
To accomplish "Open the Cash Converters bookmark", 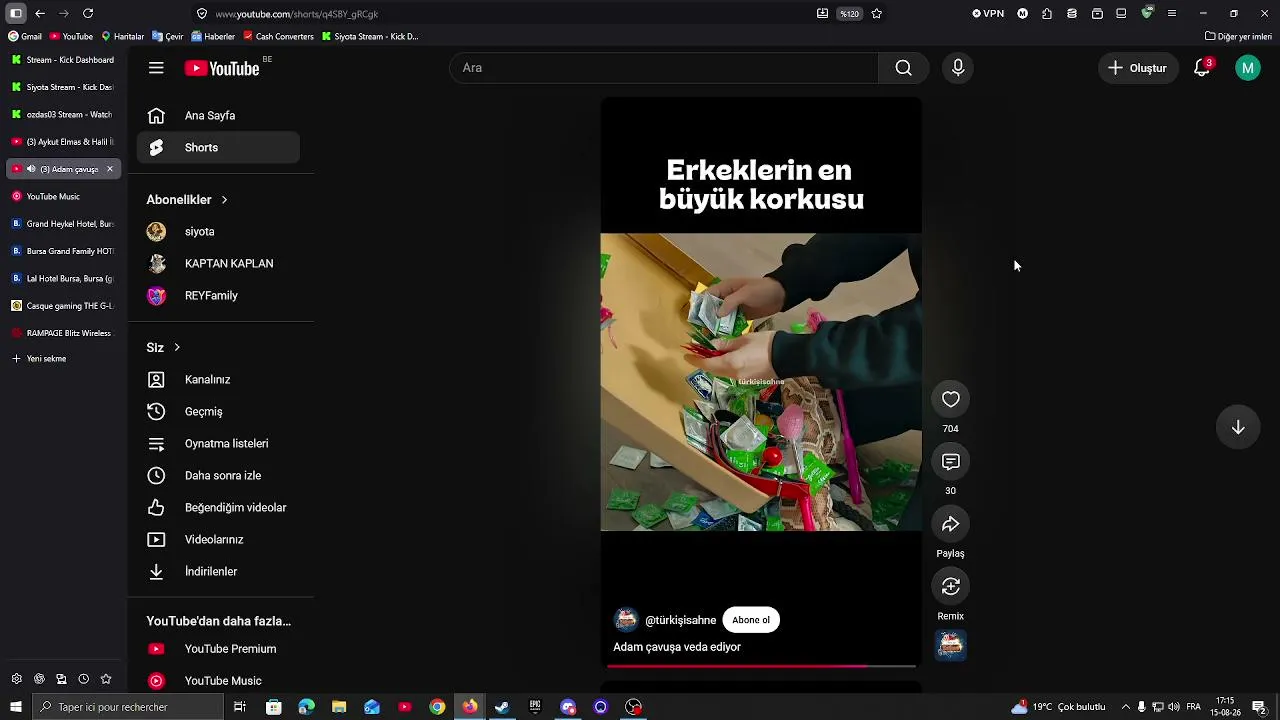I will pyautogui.click(x=278, y=37).
